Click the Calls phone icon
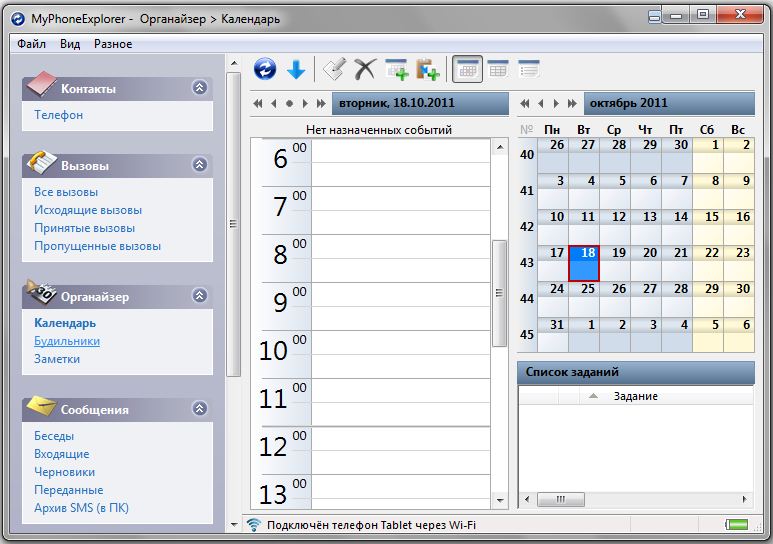Screen dimensions: 773x544 pyautogui.click(x=41, y=162)
